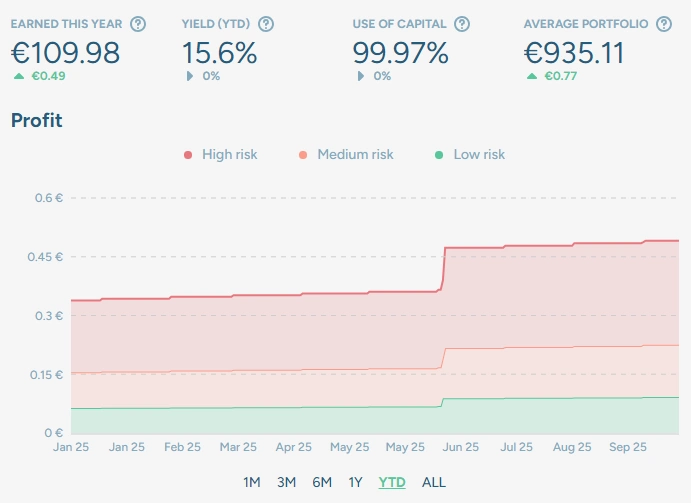Open the Use of Capital help tooltip
691x503 pixels.
click(x=461, y=24)
